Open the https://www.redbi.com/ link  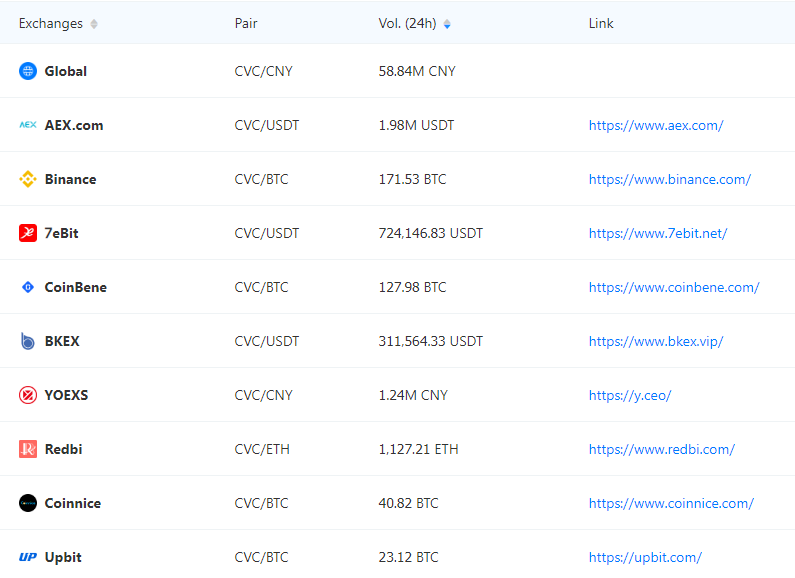(662, 449)
